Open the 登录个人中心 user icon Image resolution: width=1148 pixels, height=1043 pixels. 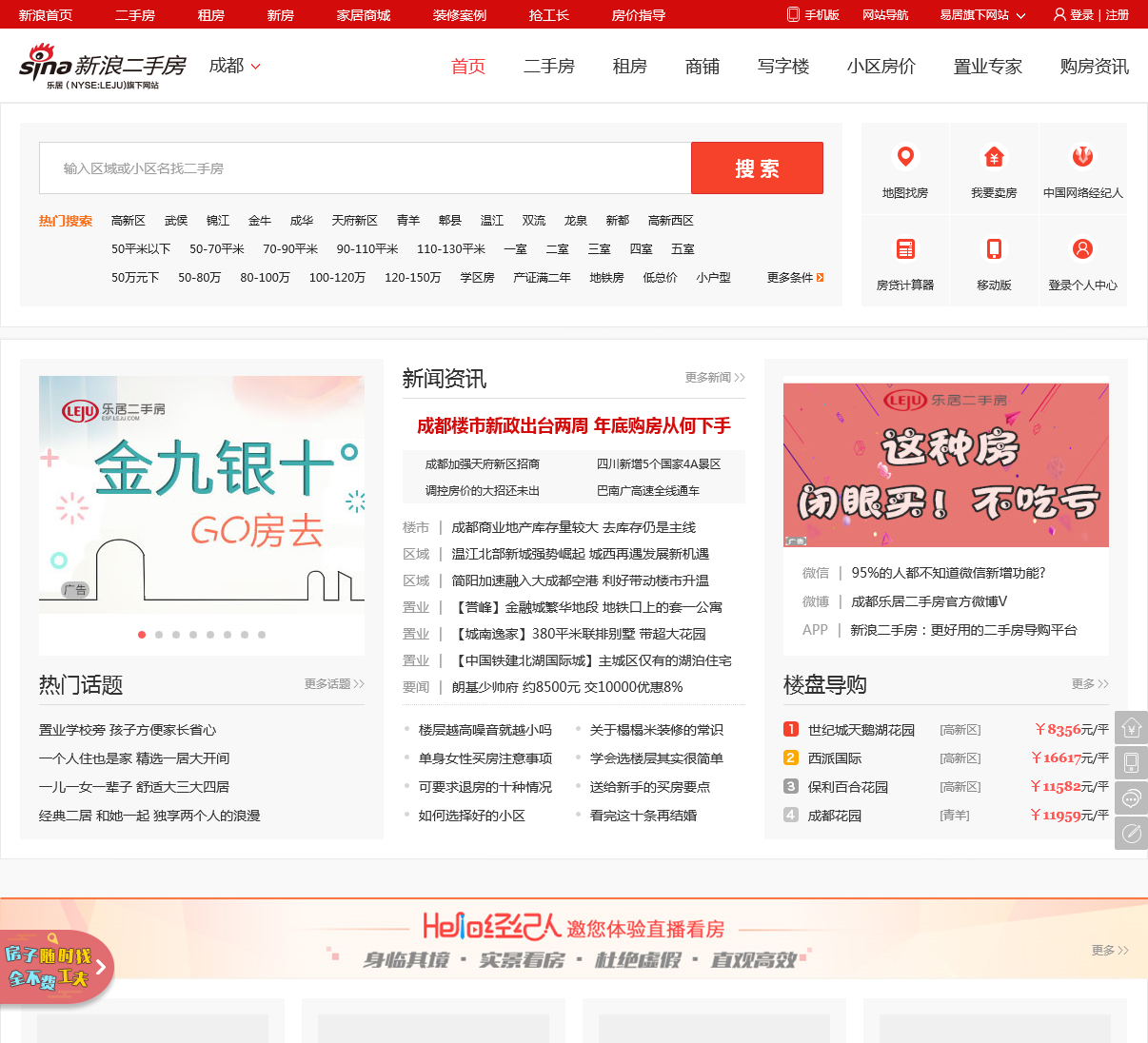click(x=1082, y=248)
